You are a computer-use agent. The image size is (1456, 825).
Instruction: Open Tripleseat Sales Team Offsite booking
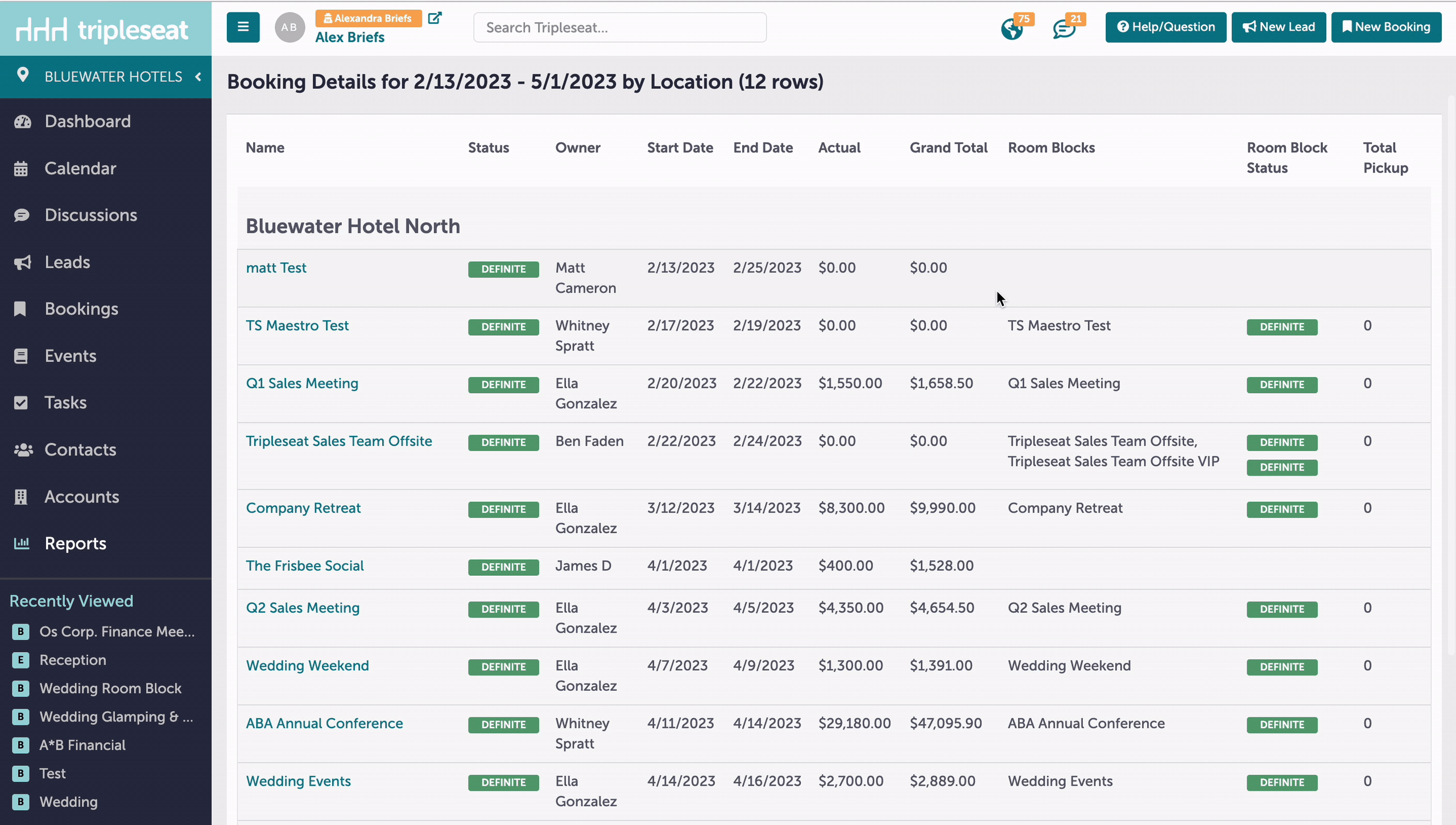(339, 442)
